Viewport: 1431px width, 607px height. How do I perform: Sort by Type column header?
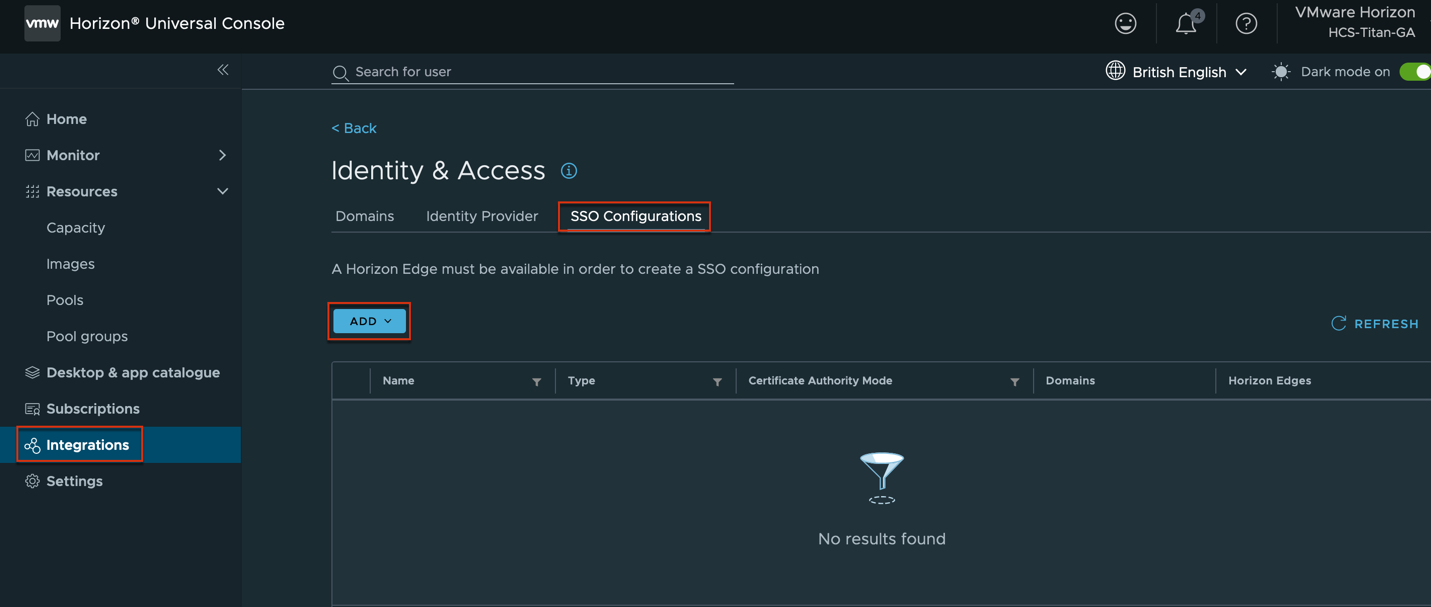582,381
